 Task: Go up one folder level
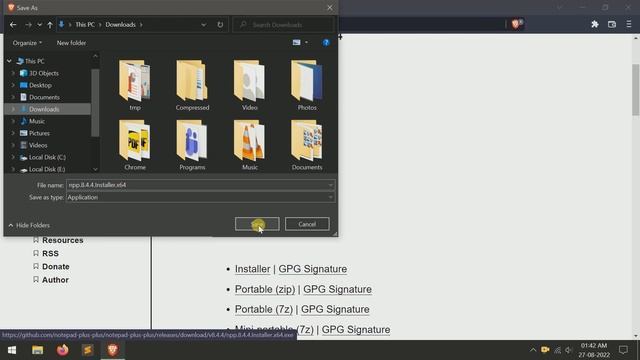pos(50,25)
